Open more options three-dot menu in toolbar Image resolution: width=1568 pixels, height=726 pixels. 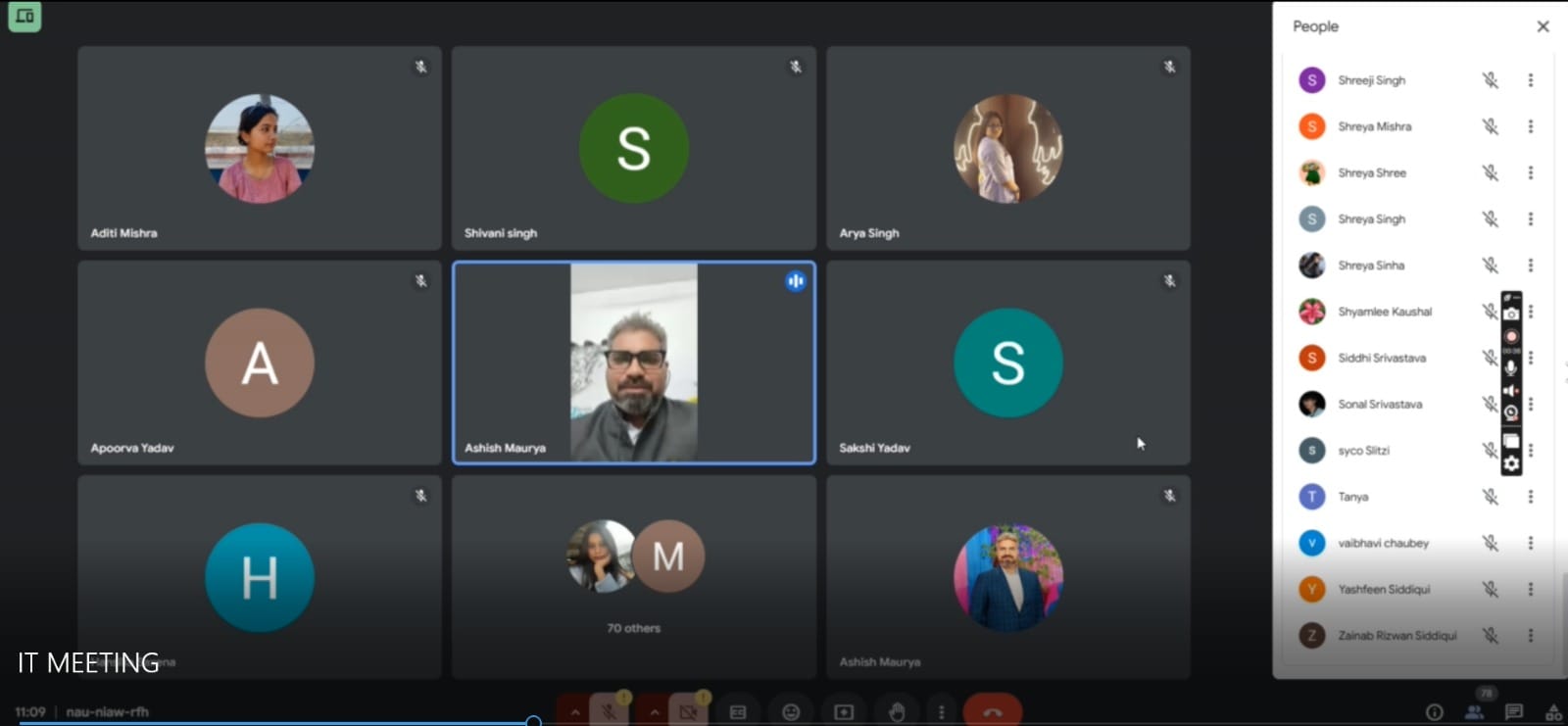[941, 712]
